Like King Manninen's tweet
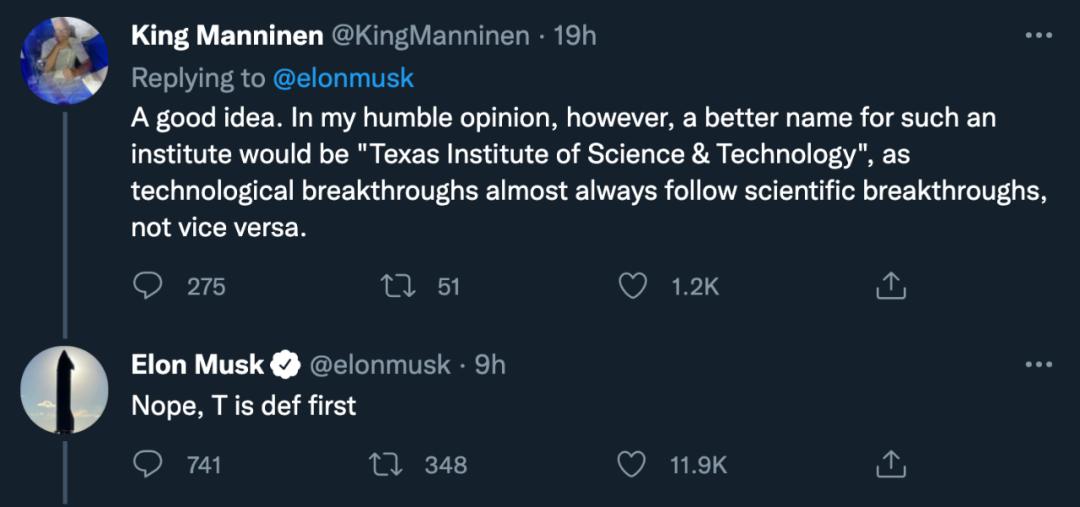 [631, 287]
